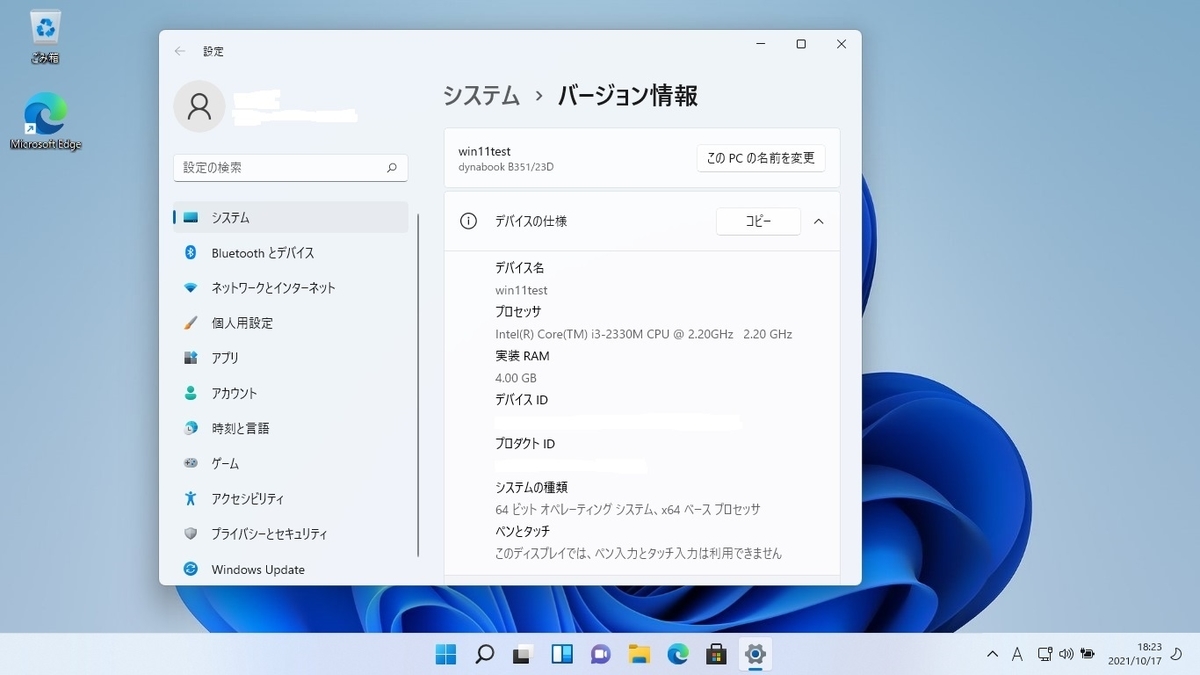
Task: Click the アクセシビリティ figure icon
Action: coord(191,498)
